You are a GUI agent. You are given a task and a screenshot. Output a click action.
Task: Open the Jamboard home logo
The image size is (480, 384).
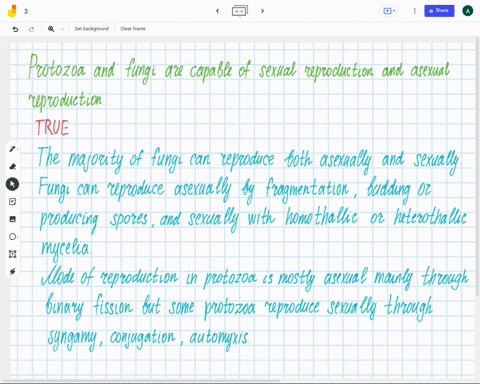click(12, 11)
